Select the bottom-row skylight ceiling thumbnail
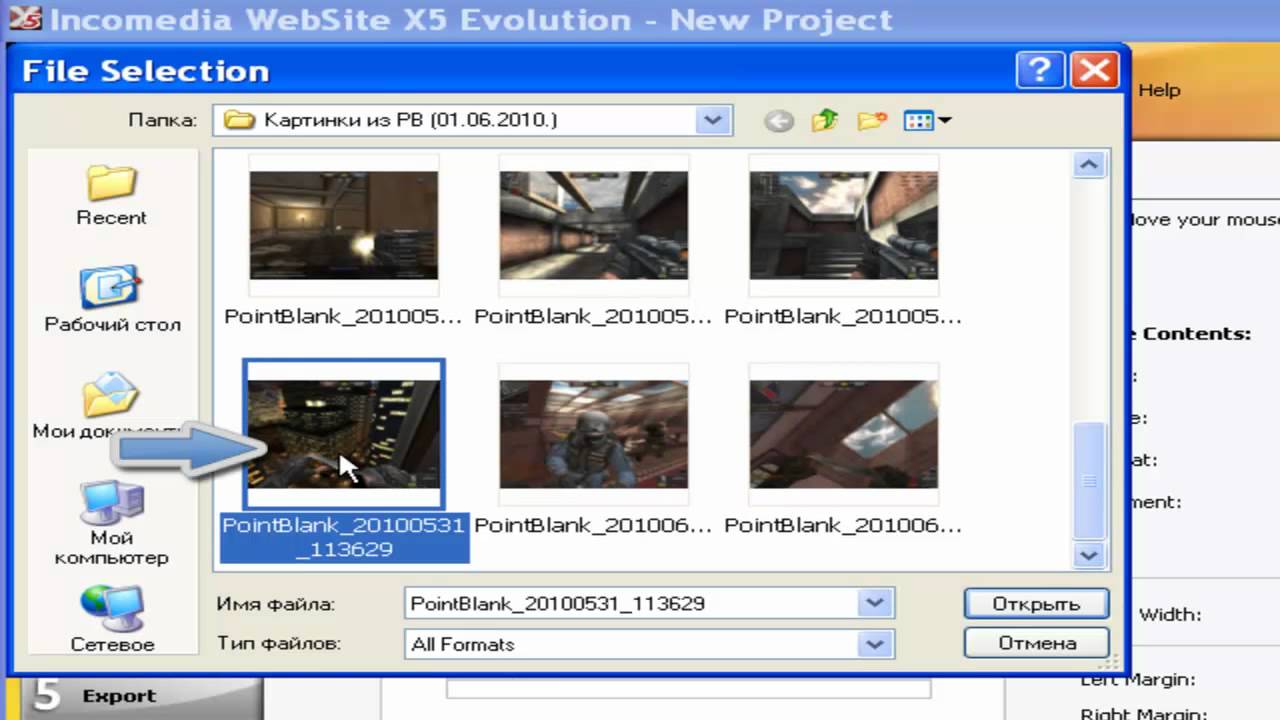1280x720 pixels. point(844,434)
